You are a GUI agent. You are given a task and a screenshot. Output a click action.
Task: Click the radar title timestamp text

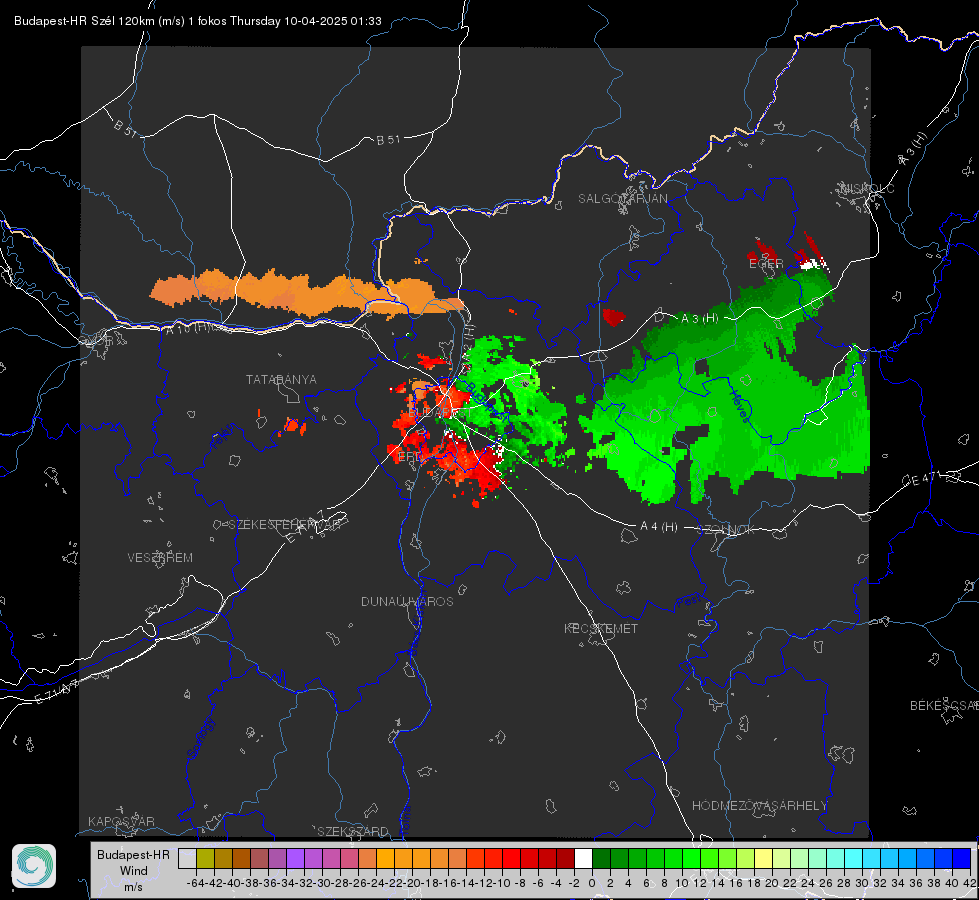point(198,21)
